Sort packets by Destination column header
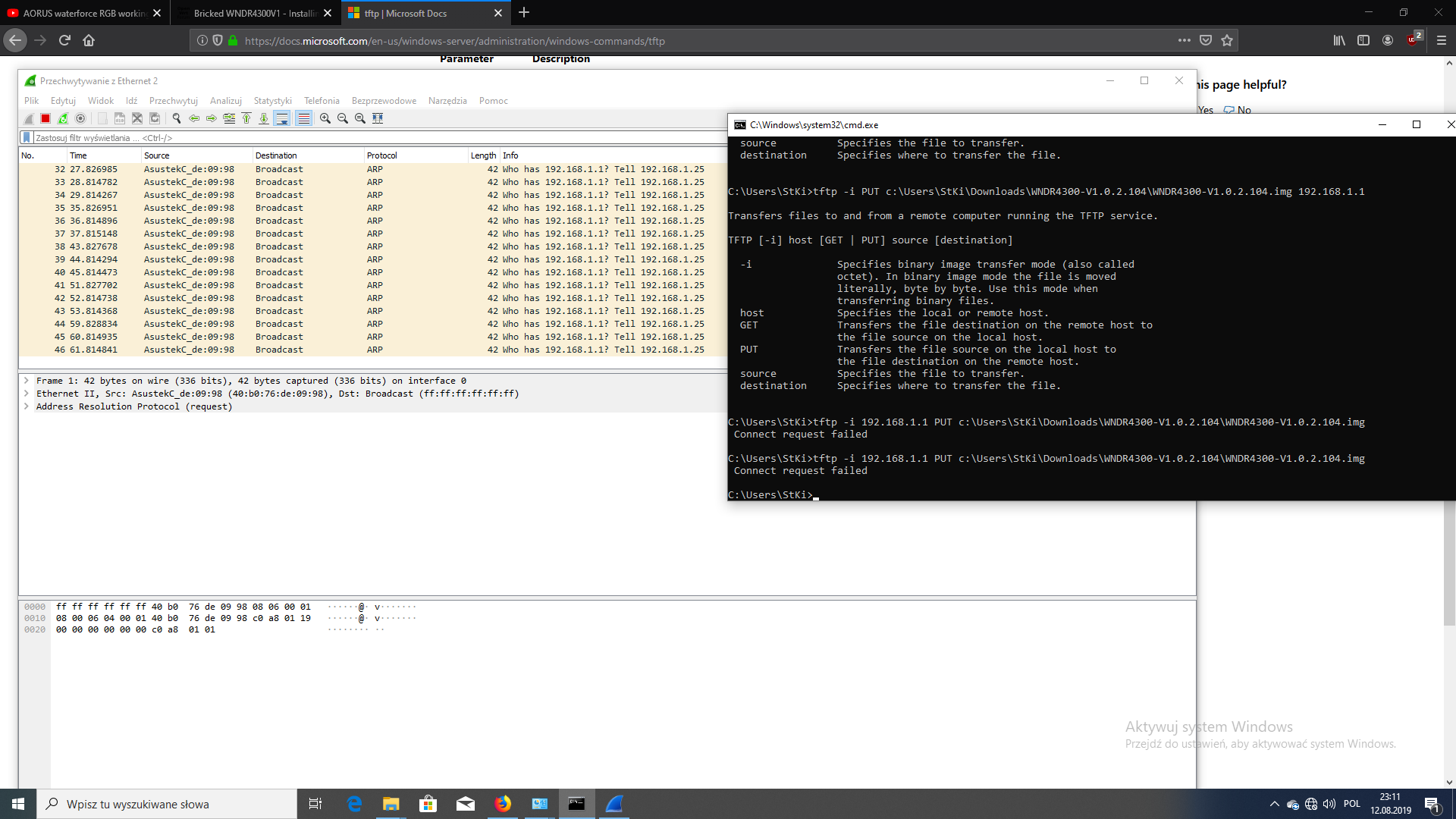The height and width of the screenshot is (819, 1456). pos(308,155)
